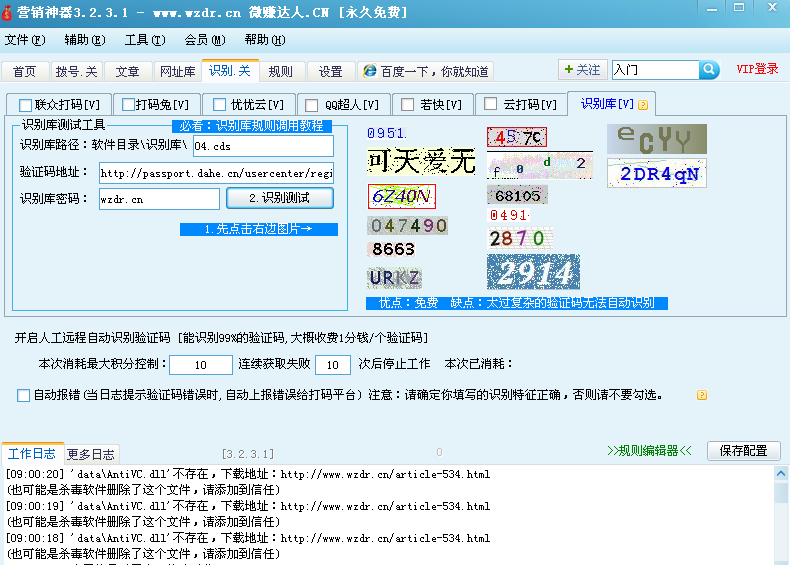790x565 pixels.
Task: Click the search box containing 入门
Action: coord(655,70)
